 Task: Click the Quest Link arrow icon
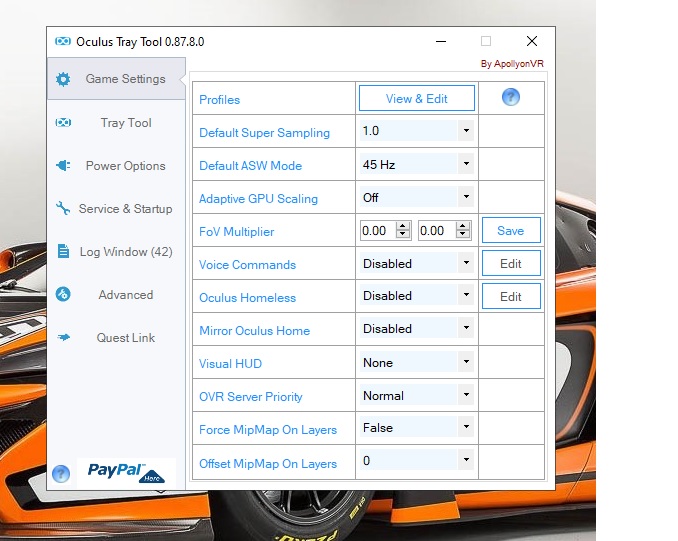64,337
